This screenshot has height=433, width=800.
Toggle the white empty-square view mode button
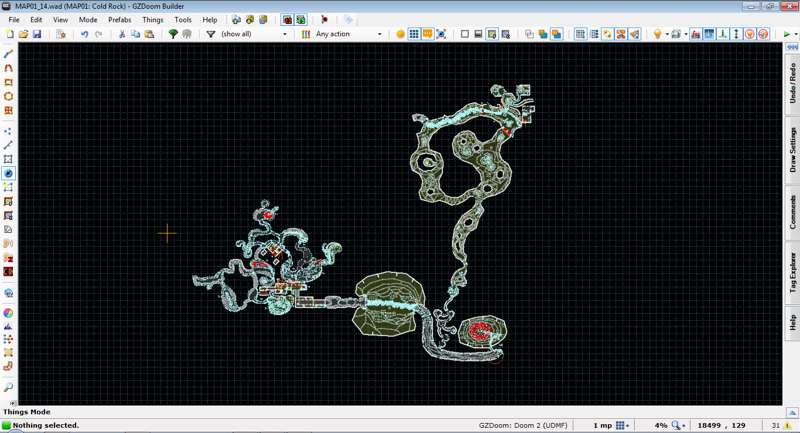[464, 34]
